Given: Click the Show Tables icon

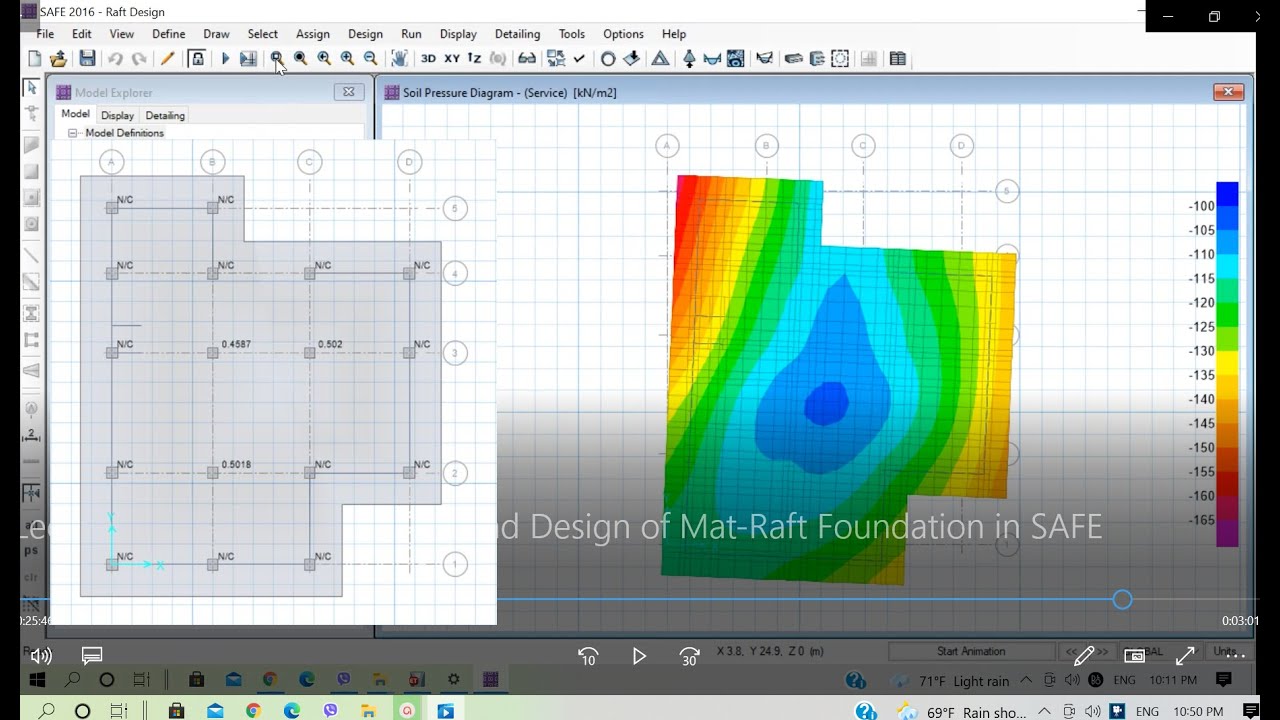Looking at the screenshot, I should pyautogui.click(x=898, y=59).
